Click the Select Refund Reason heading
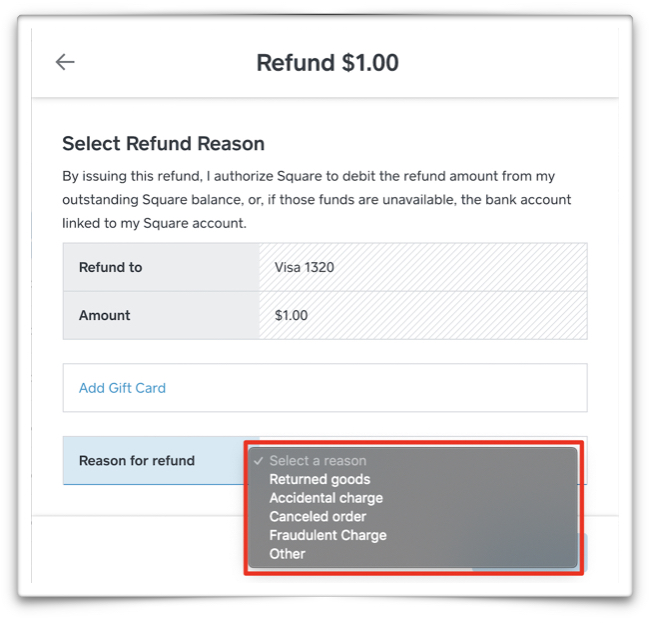Image resolution: width=656 pixels, height=626 pixels. pyautogui.click(x=163, y=144)
